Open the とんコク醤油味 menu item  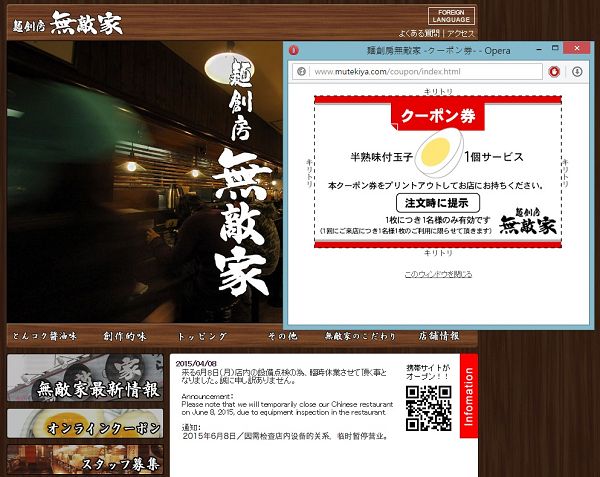click(44, 336)
